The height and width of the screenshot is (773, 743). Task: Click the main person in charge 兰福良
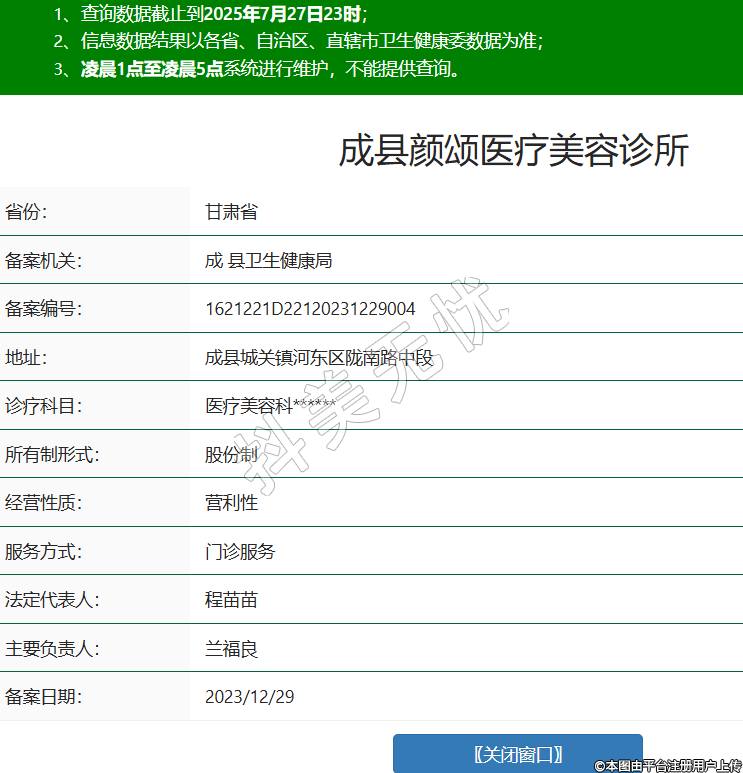(x=231, y=649)
